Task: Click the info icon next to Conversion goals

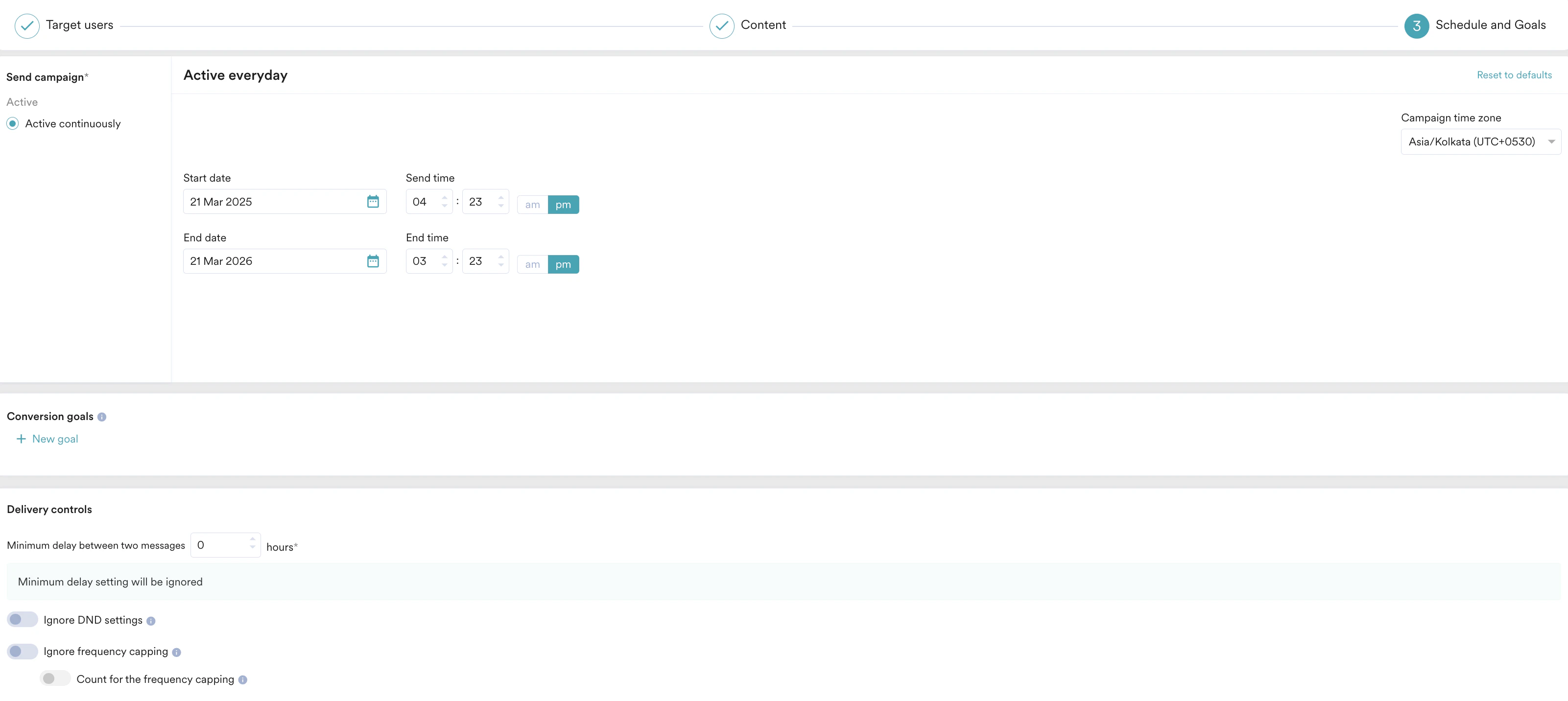Action: click(x=102, y=417)
